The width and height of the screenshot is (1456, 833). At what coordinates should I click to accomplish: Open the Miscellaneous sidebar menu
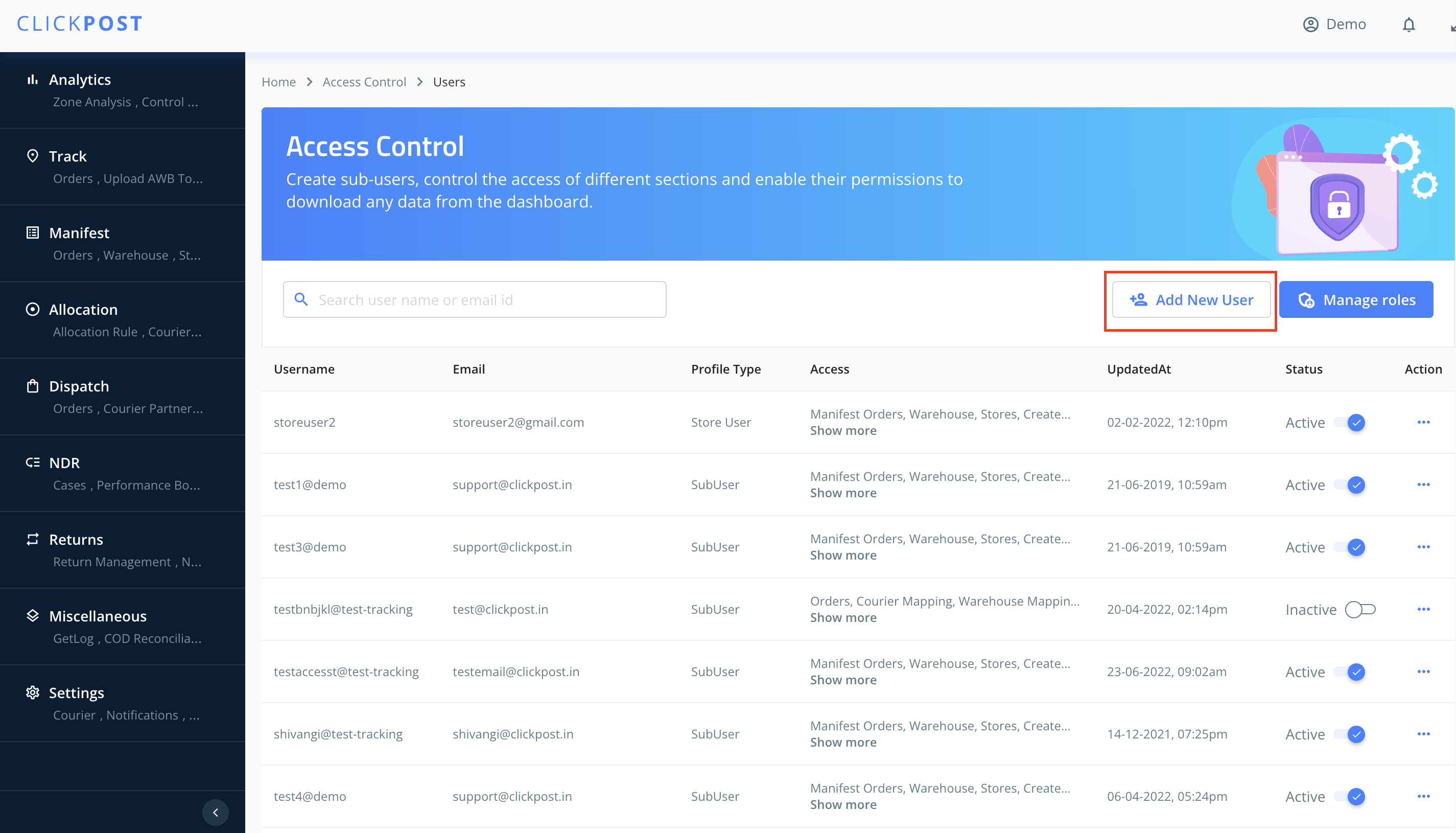(x=98, y=616)
